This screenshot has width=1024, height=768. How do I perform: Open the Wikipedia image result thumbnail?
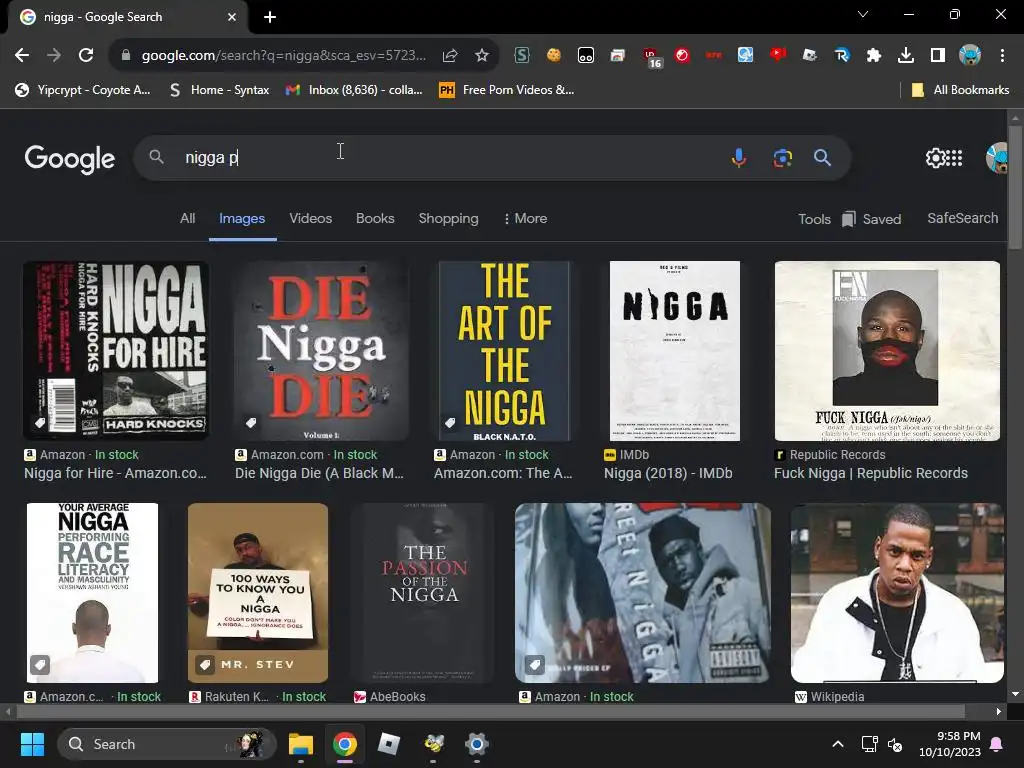(897, 593)
